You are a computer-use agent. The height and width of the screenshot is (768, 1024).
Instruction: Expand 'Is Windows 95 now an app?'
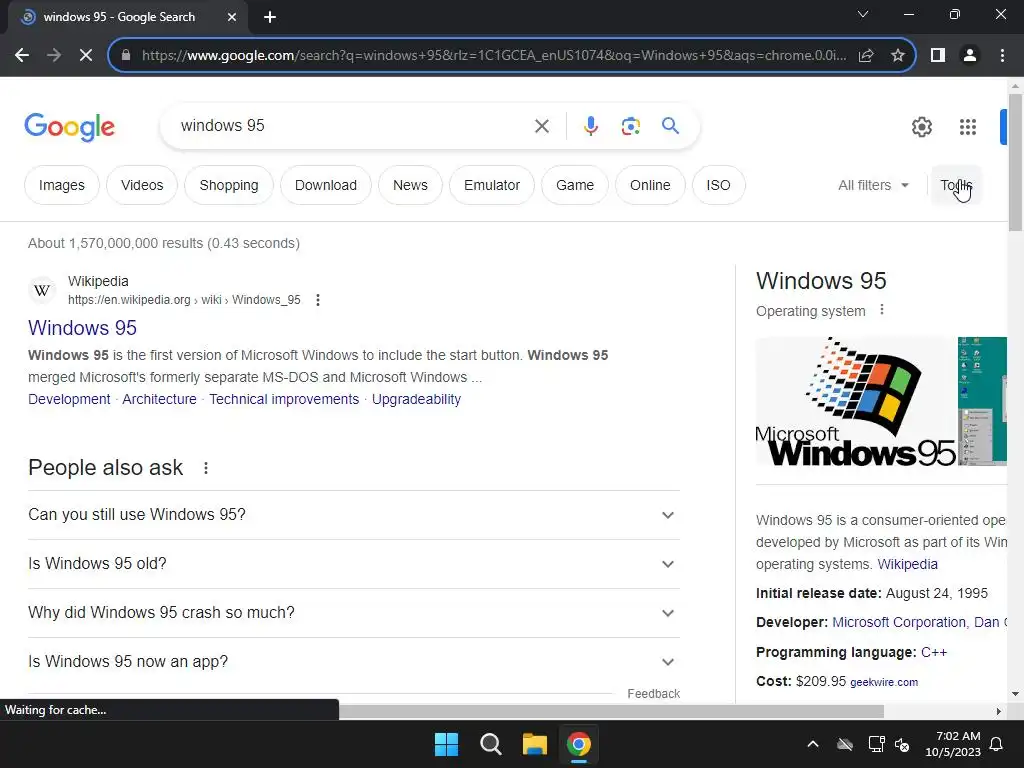point(354,662)
